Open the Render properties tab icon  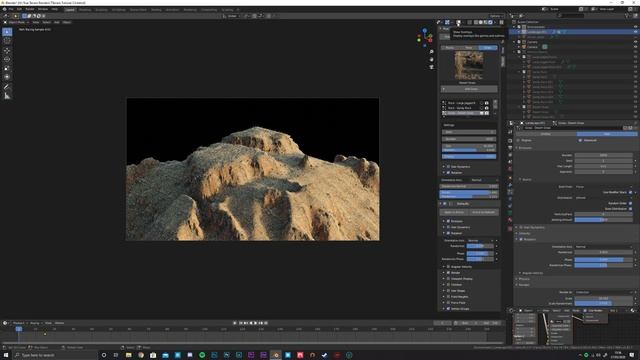pos(510,140)
